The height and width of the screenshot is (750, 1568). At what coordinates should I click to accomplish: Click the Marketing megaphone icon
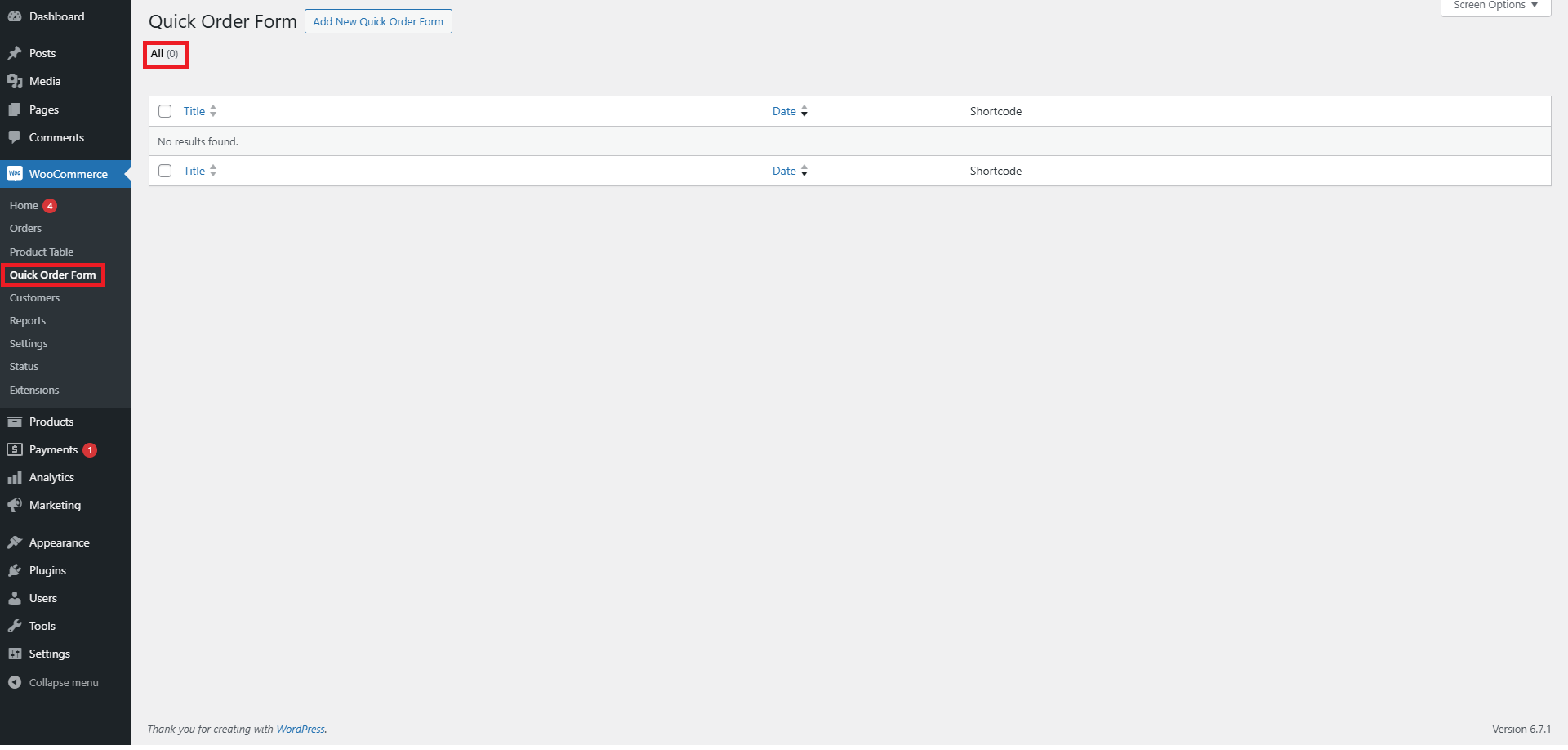[15, 505]
